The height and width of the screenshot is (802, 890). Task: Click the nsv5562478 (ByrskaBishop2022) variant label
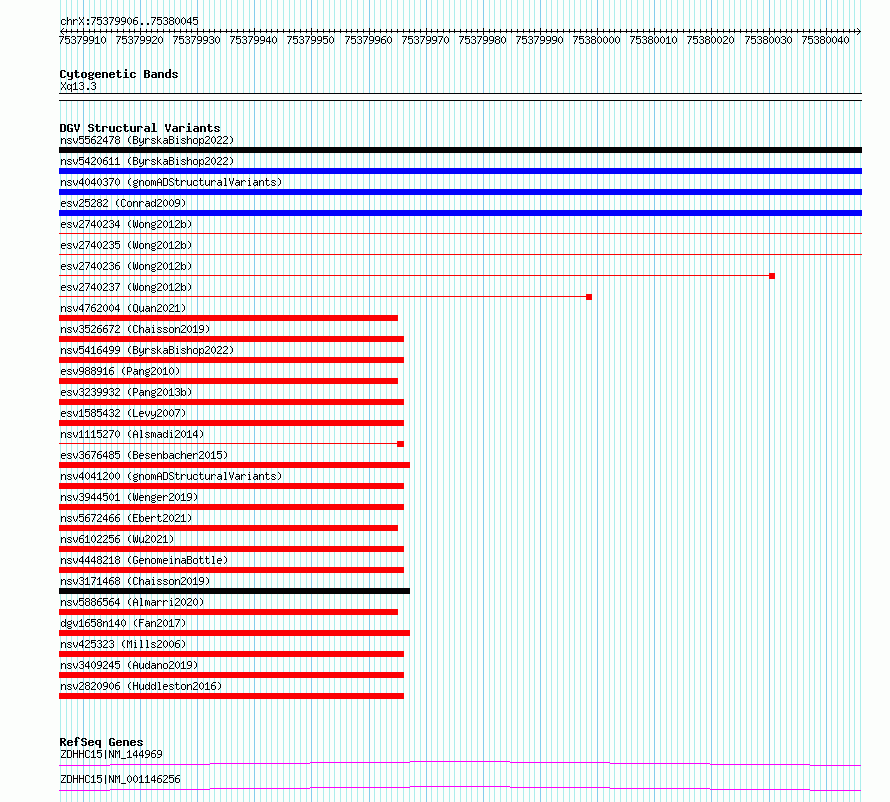click(x=147, y=140)
